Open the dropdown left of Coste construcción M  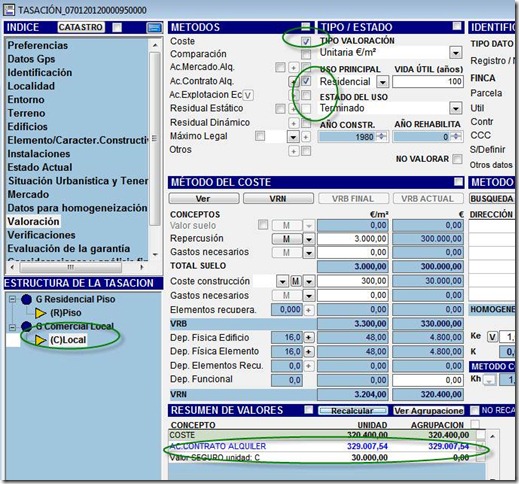pyautogui.click(x=282, y=282)
